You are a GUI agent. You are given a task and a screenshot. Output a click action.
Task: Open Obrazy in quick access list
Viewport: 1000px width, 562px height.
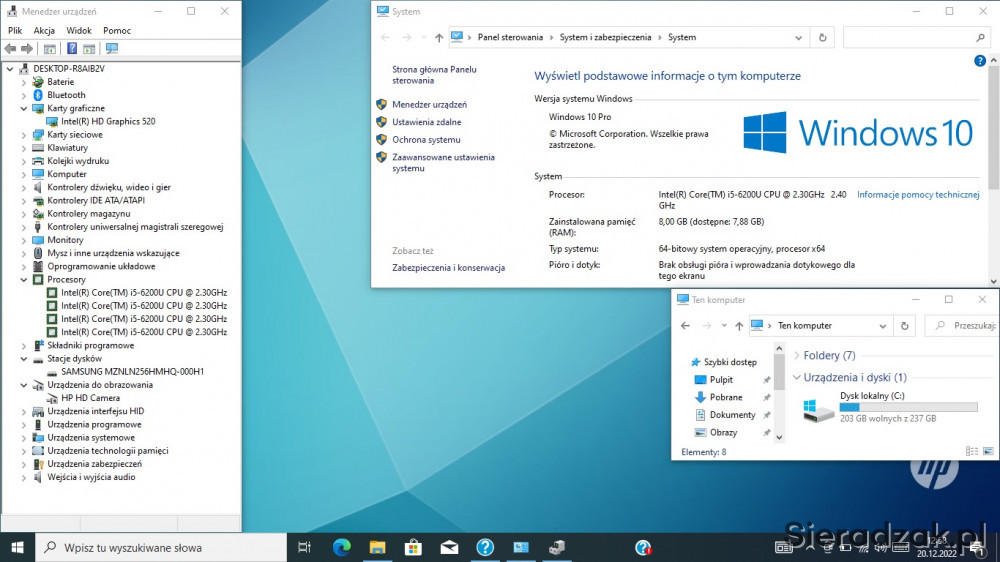(723, 433)
